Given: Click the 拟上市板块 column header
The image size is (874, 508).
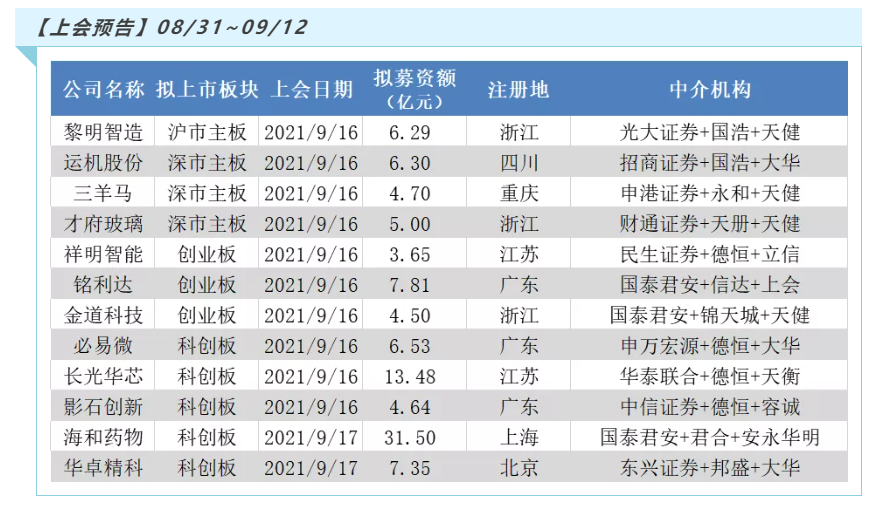Looking at the screenshot, I should [207, 89].
